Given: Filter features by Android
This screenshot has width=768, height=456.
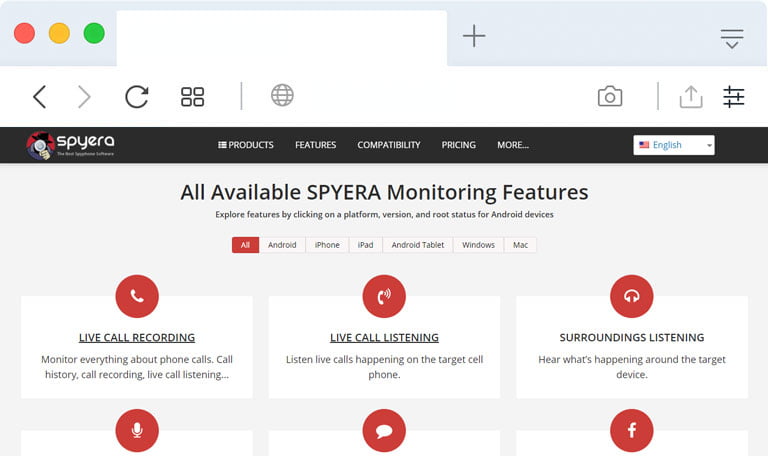Looking at the screenshot, I should click(282, 245).
